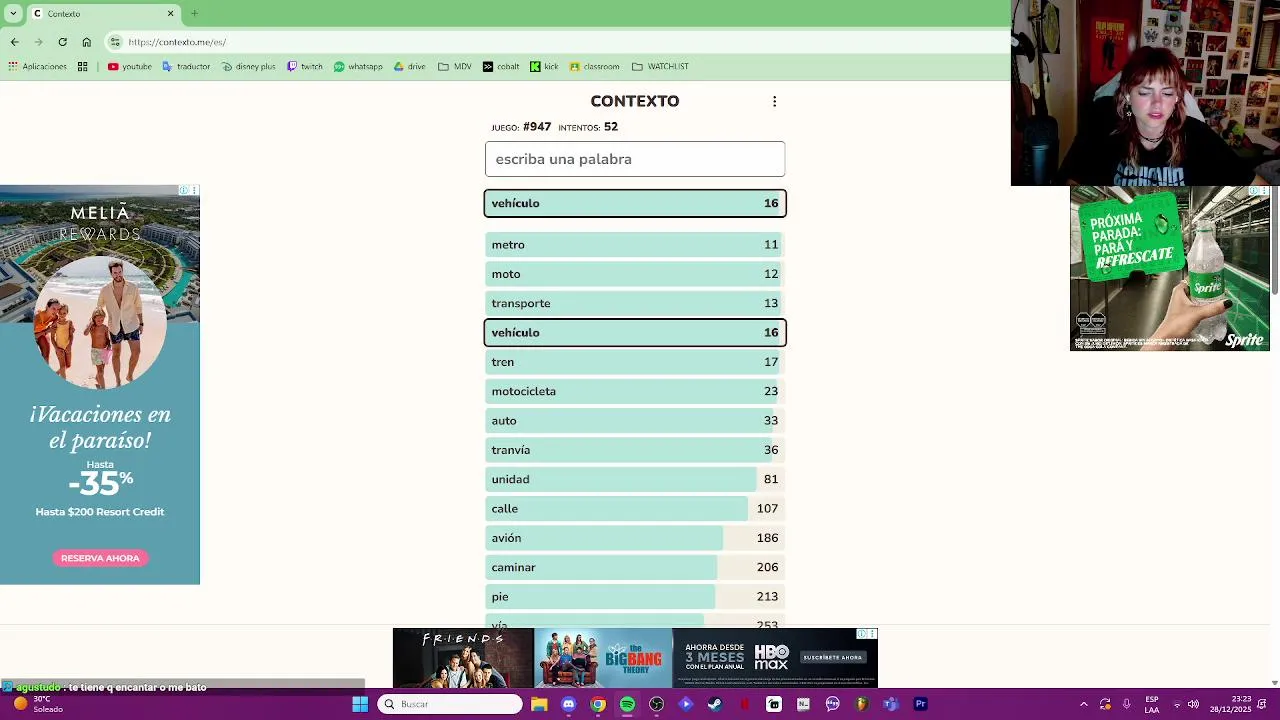Open a new browser tab
Screen dimensions: 1280x720
(194, 13)
